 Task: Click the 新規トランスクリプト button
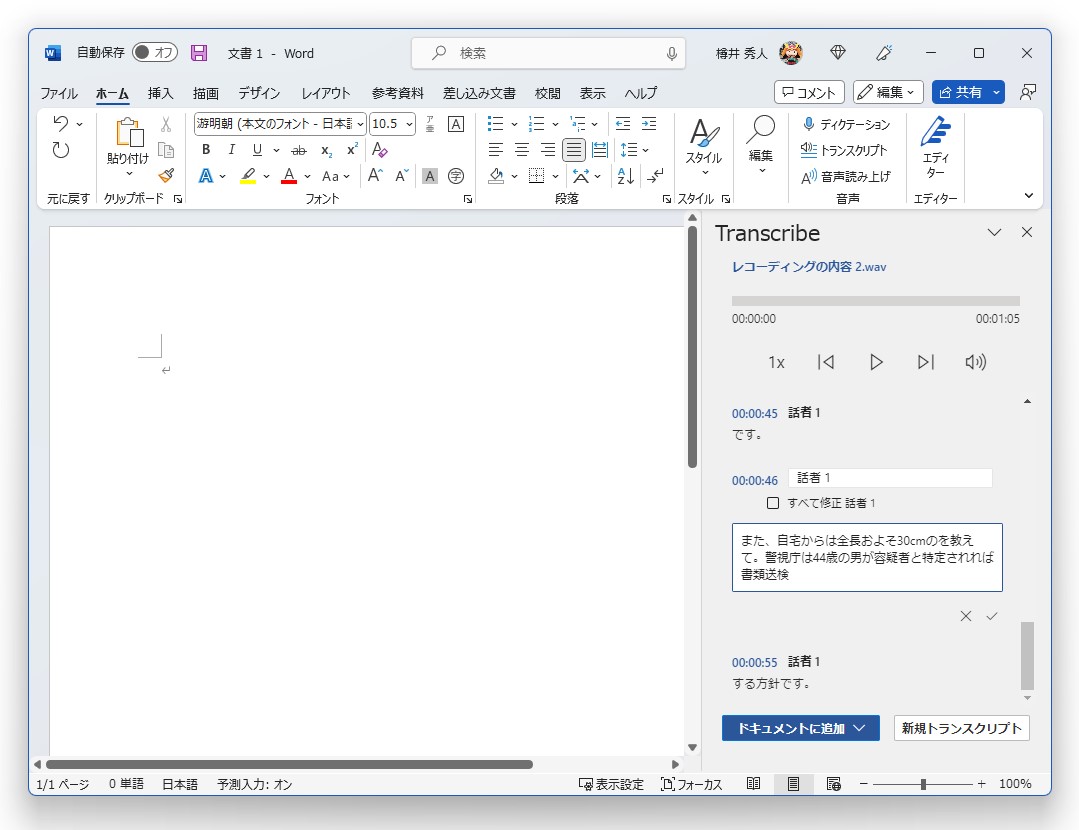[960, 728]
